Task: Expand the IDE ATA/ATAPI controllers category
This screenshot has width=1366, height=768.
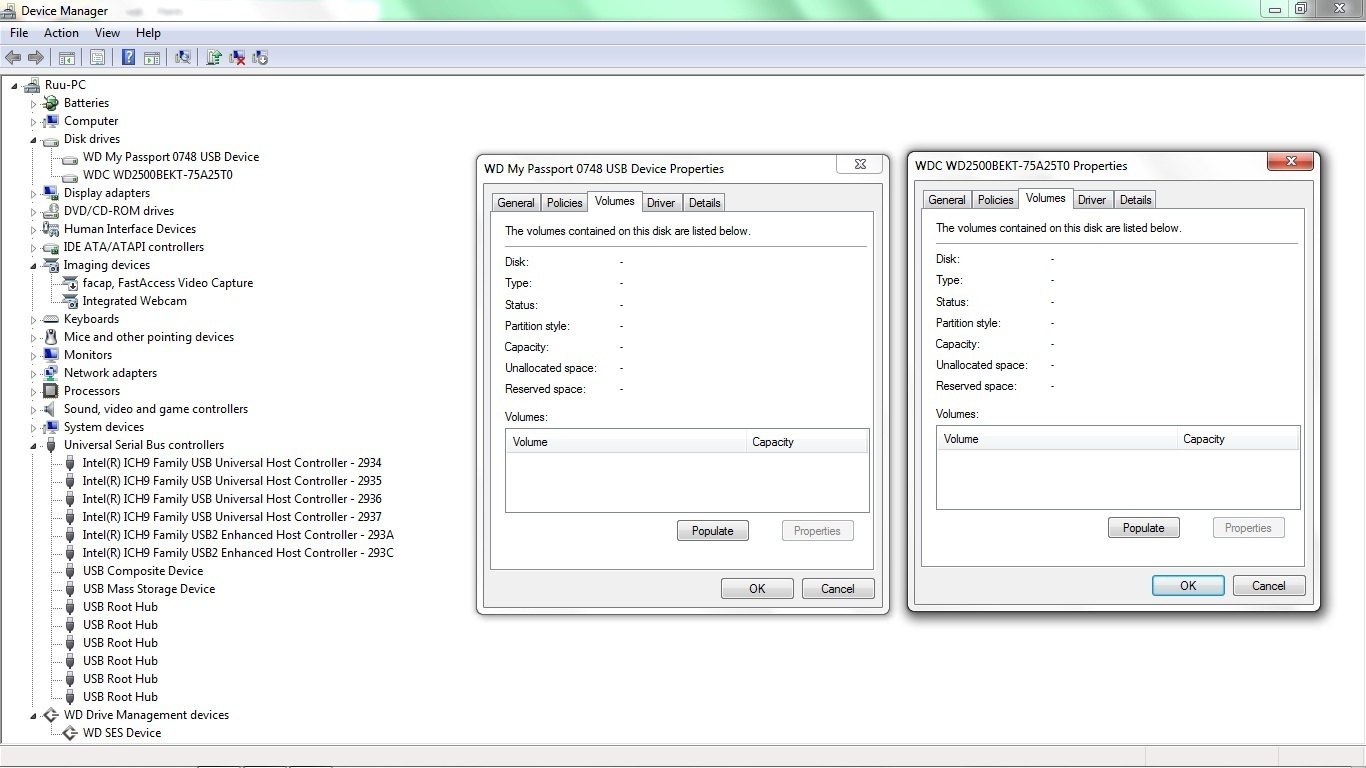Action: [33, 247]
